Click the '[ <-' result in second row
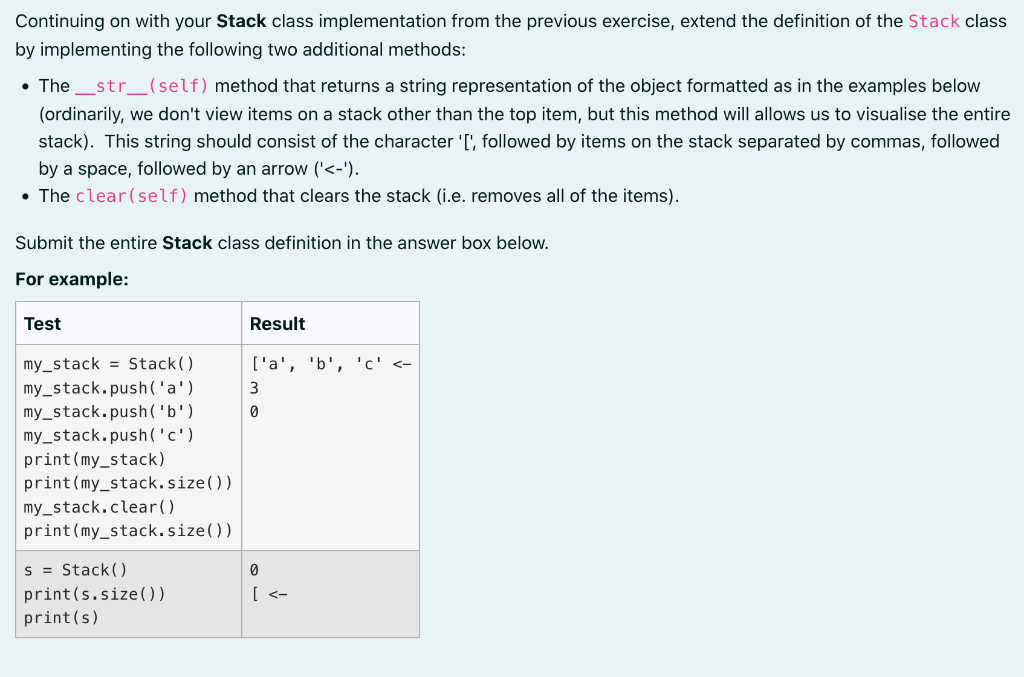 pos(269,594)
